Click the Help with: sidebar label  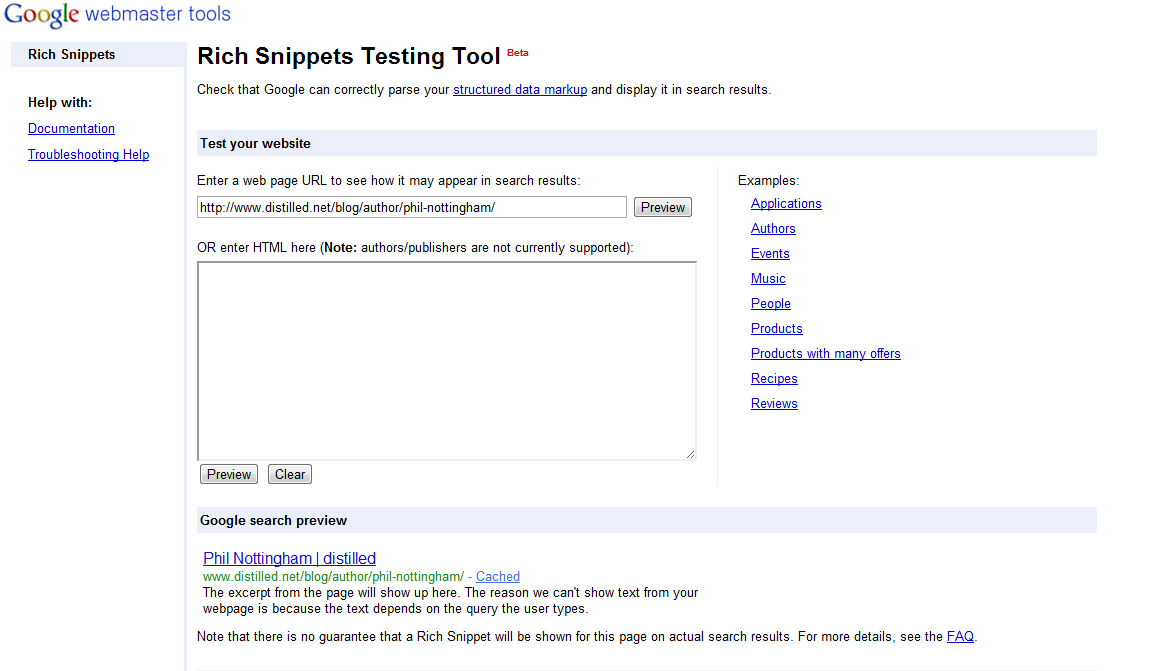[60, 103]
